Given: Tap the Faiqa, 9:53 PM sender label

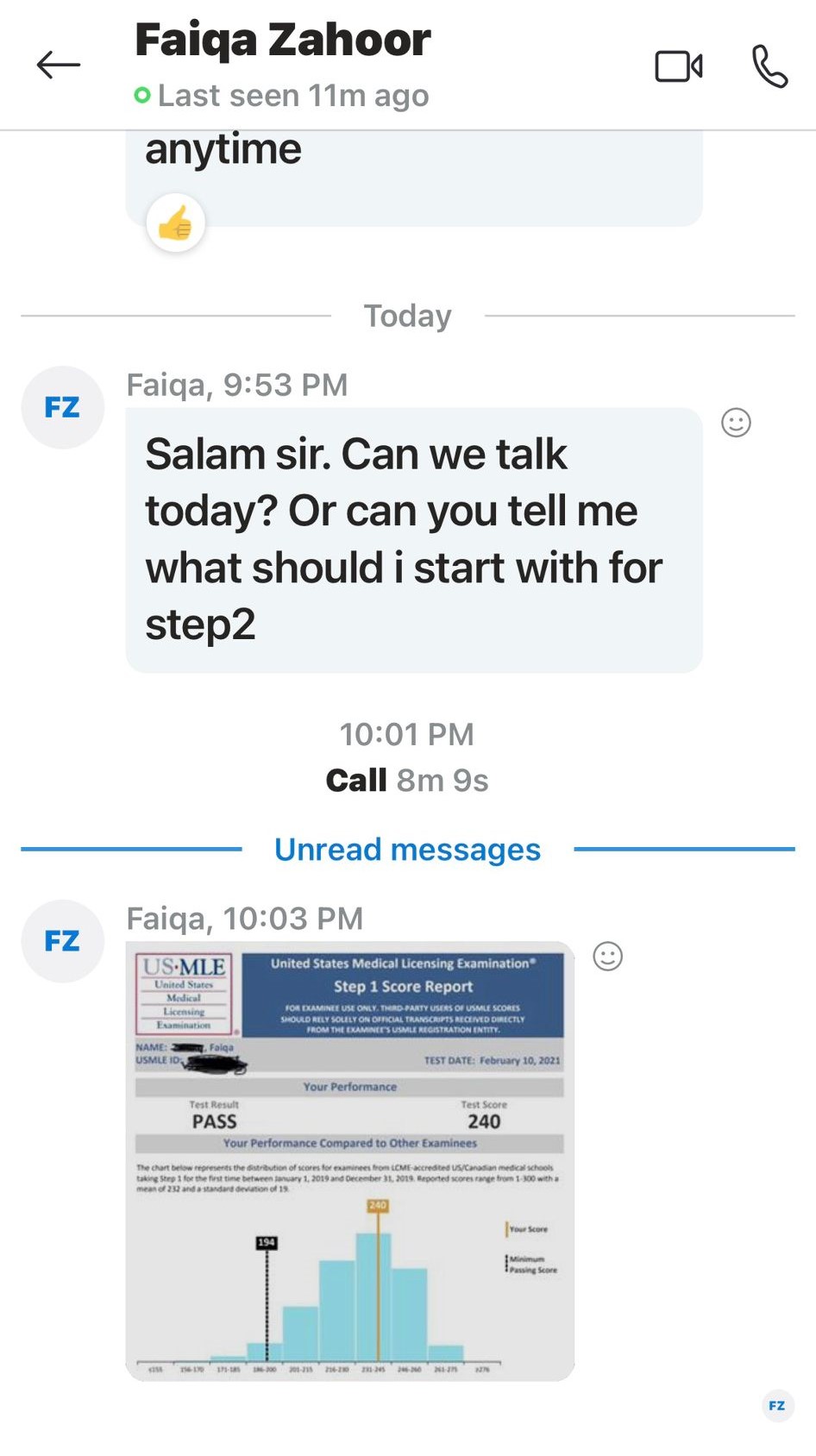Looking at the screenshot, I should pyautogui.click(x=237, y=385).
